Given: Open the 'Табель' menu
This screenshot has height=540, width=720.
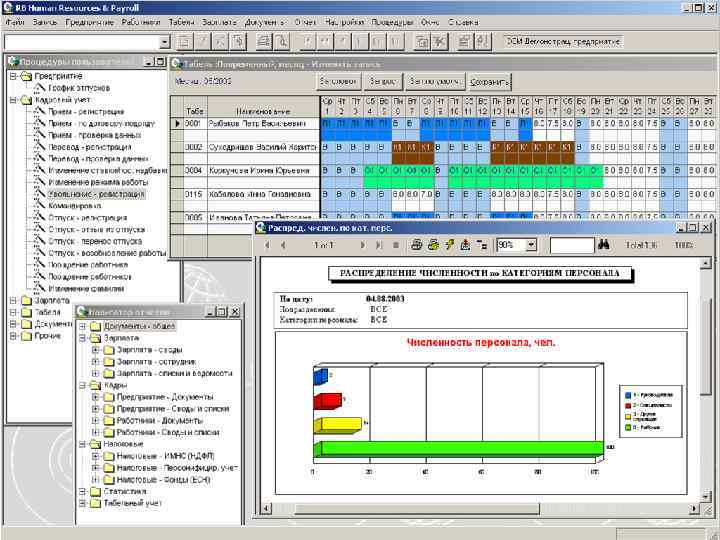Looking at the screenshot, I should 181,22.
